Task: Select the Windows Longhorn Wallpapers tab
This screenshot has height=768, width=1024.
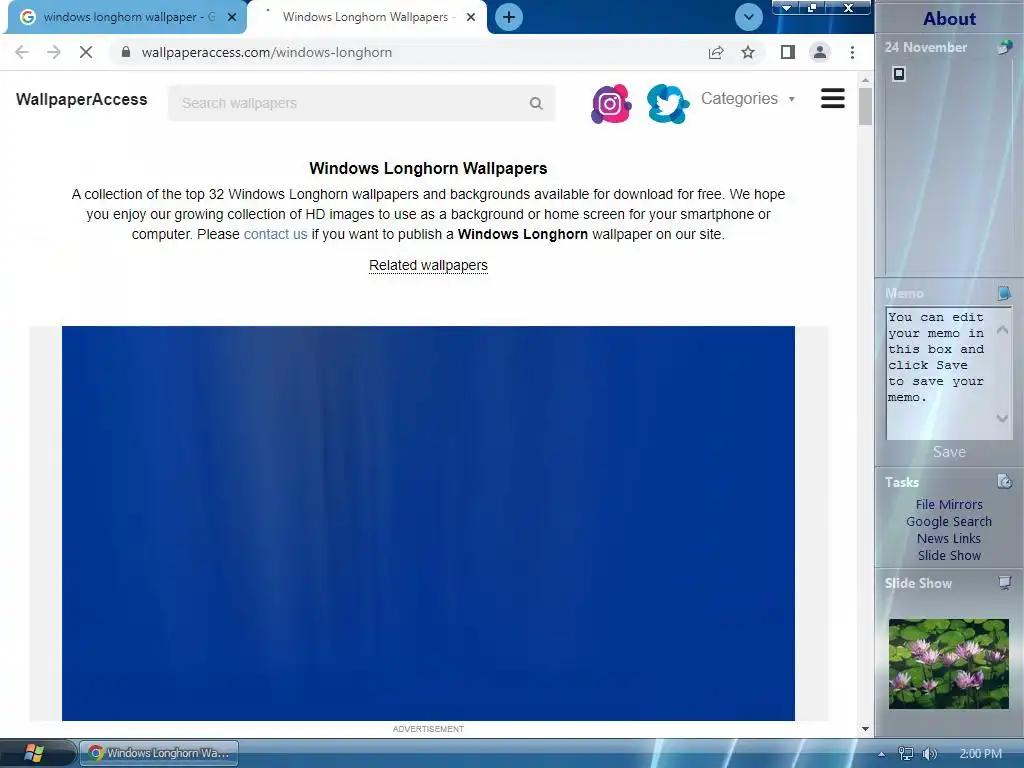Action: point(367,17)
